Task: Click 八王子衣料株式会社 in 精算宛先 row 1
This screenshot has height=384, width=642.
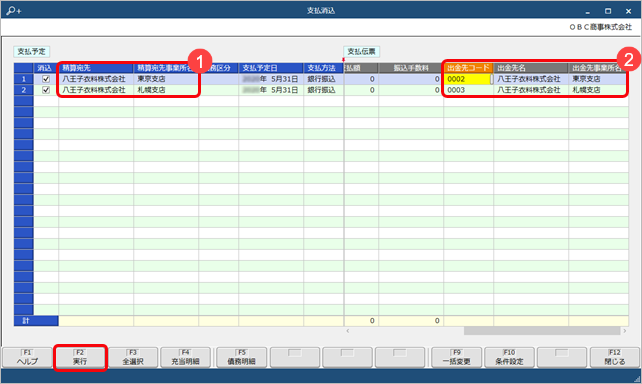Action: pyautogui.click(x=96, y=79)
